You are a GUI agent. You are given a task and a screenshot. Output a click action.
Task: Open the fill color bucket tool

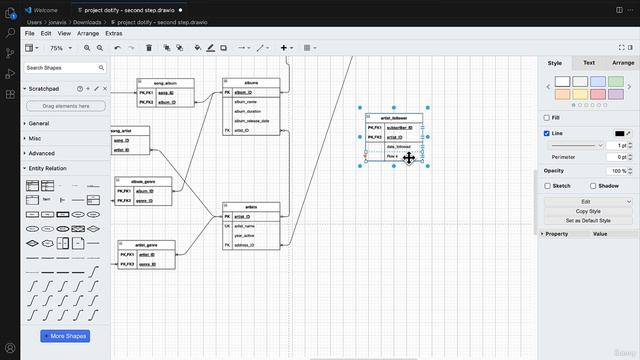198,48
